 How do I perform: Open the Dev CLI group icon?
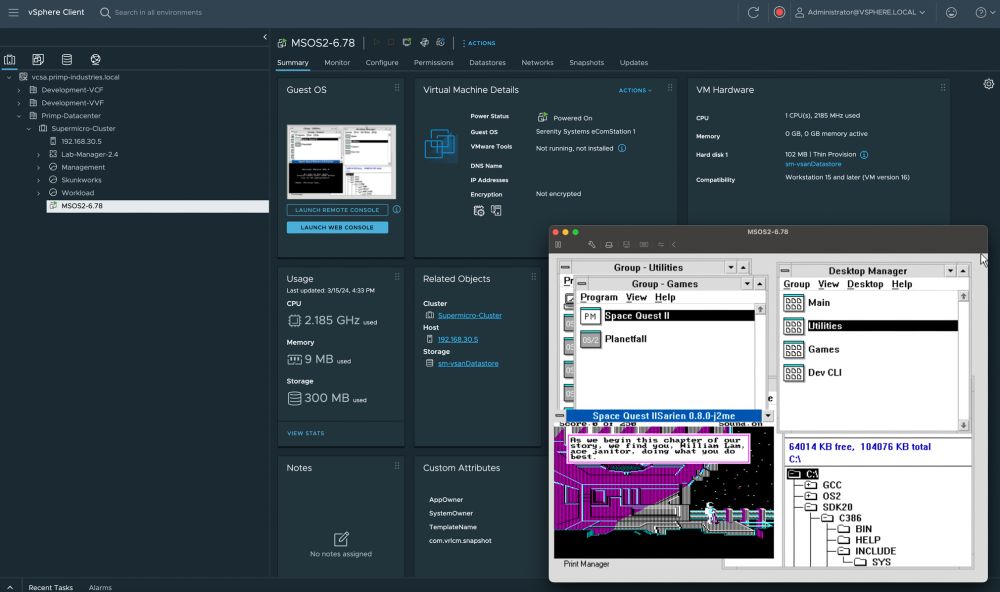tap(793, 373)
